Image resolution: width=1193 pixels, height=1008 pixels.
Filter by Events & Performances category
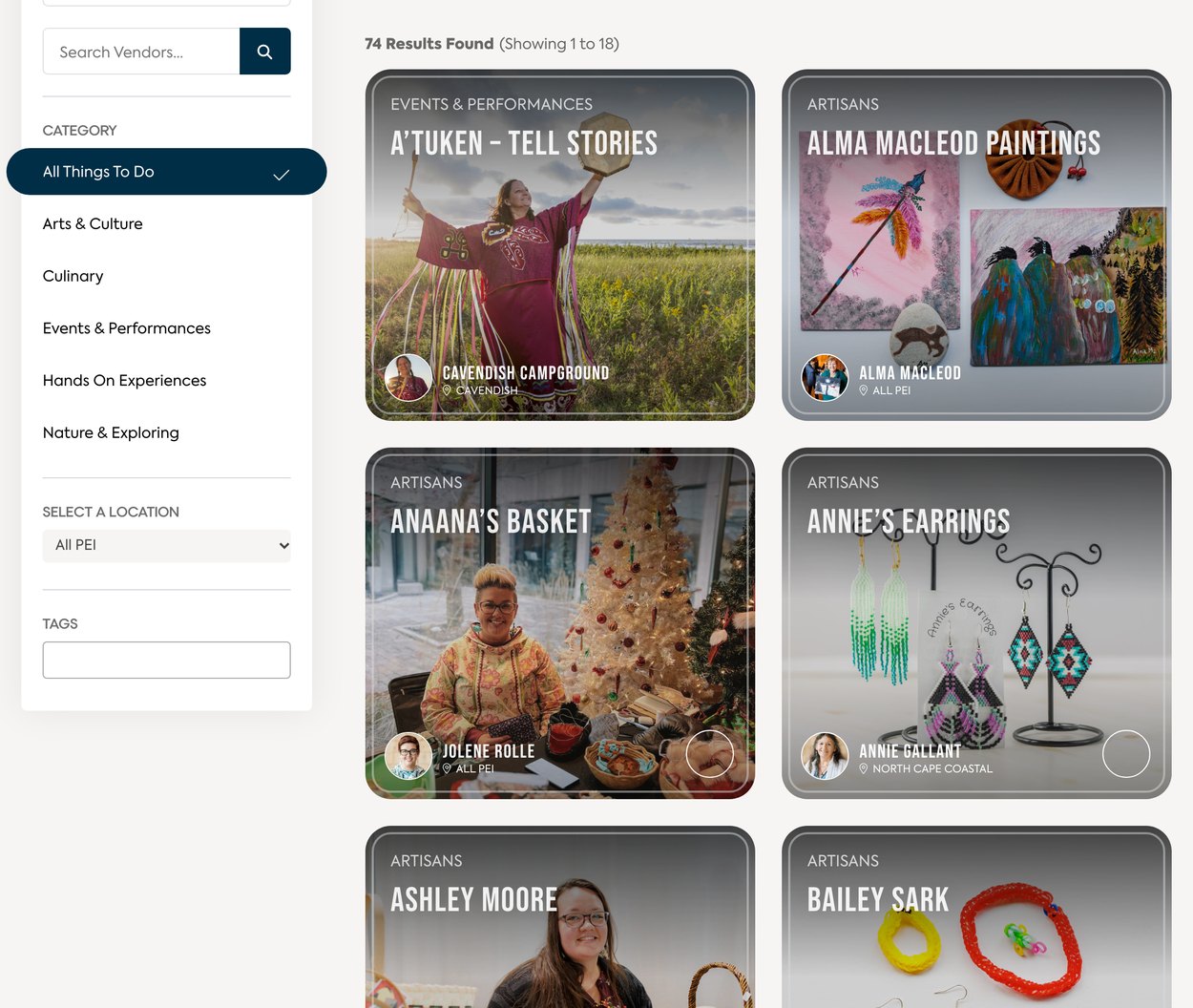point(127,328)
